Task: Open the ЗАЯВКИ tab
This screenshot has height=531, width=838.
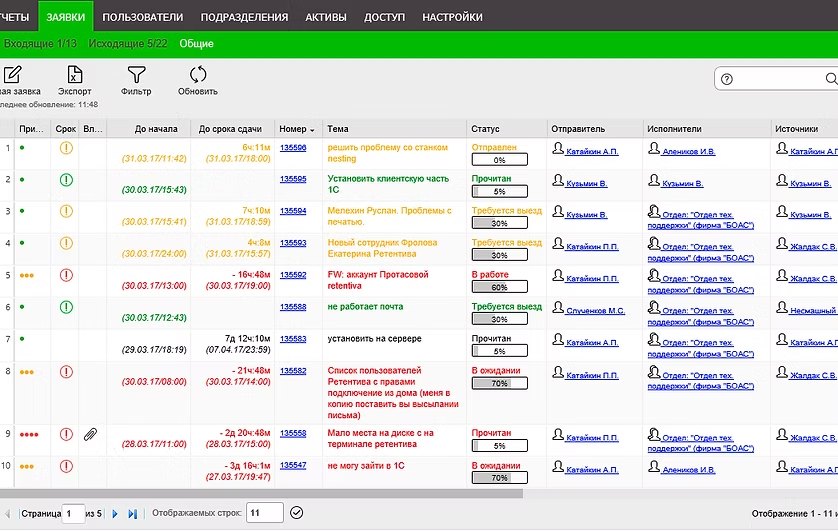Action: pyautogui.click(x=66, y=16)
